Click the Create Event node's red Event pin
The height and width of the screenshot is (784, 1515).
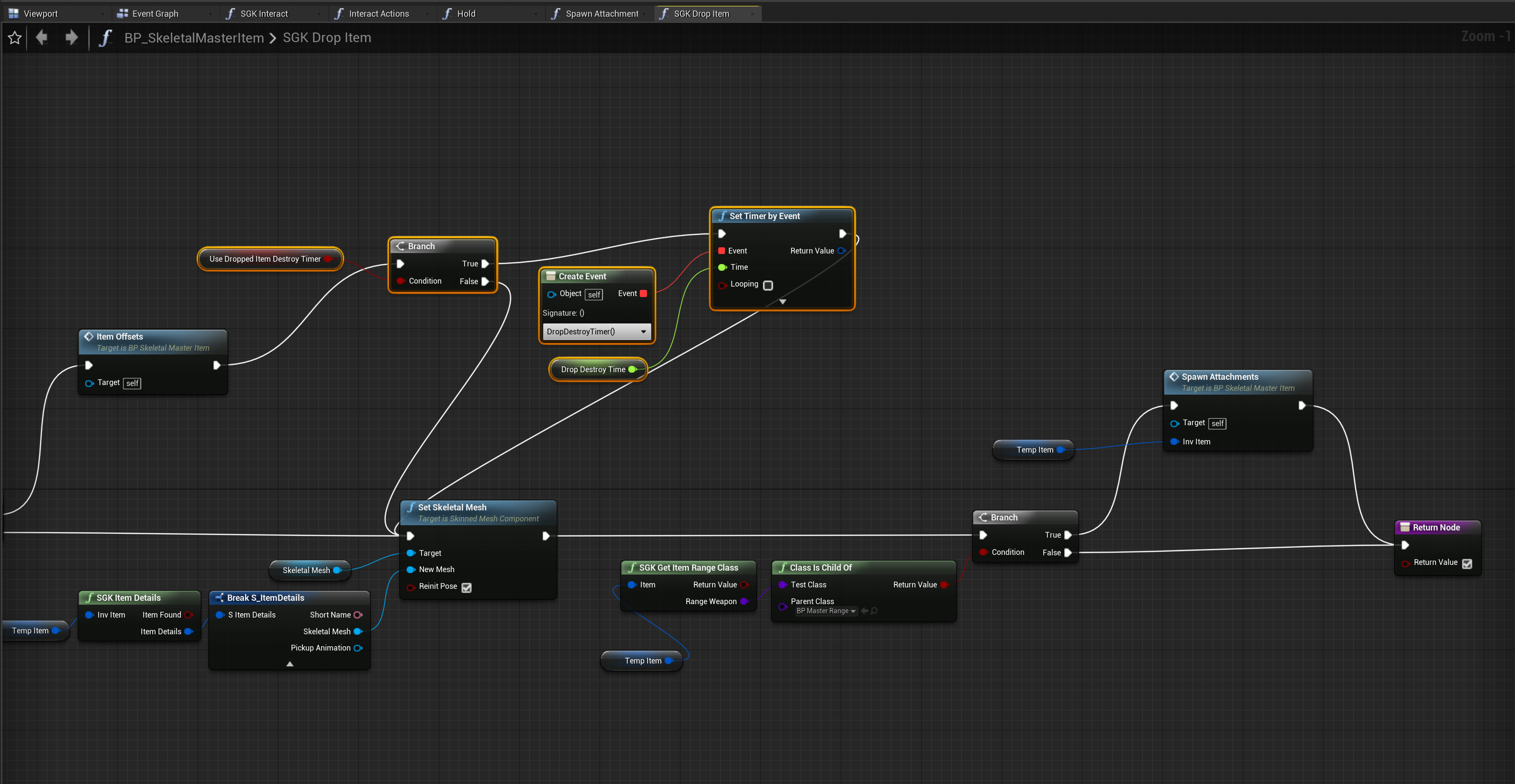point(644,294)
